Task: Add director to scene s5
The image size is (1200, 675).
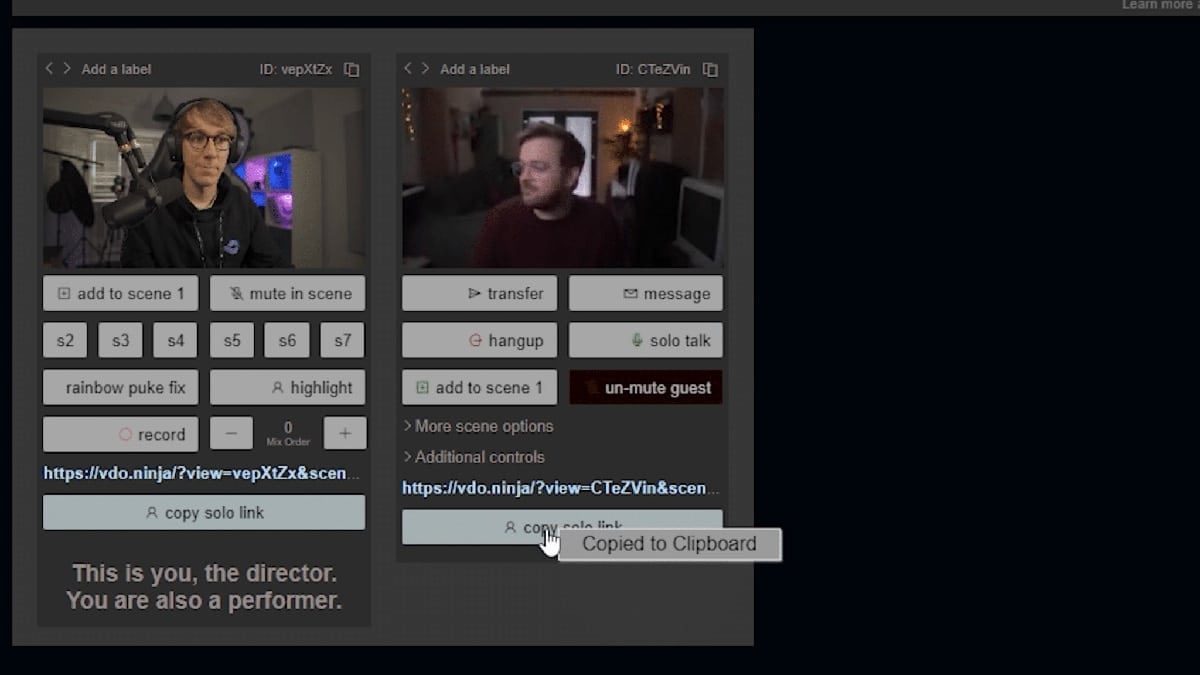Action: point(232,340)
